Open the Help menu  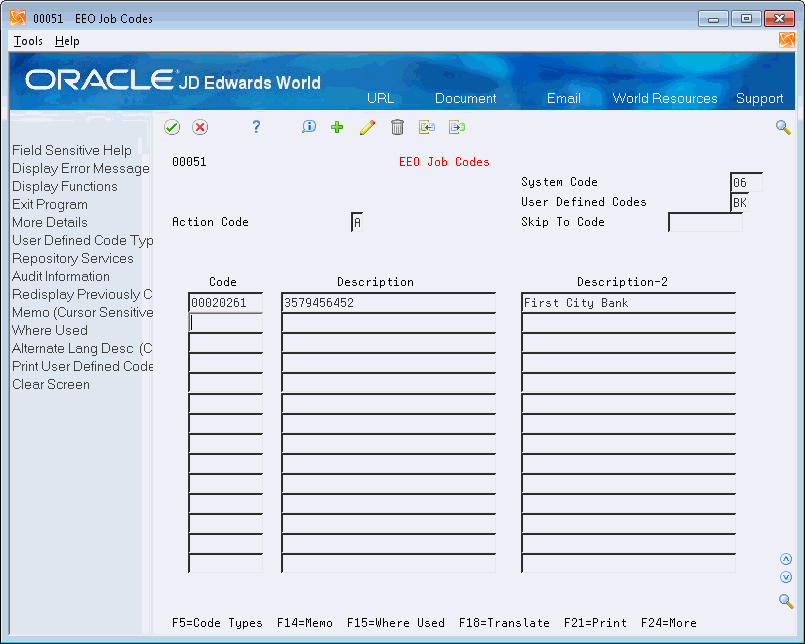(67, 41)
